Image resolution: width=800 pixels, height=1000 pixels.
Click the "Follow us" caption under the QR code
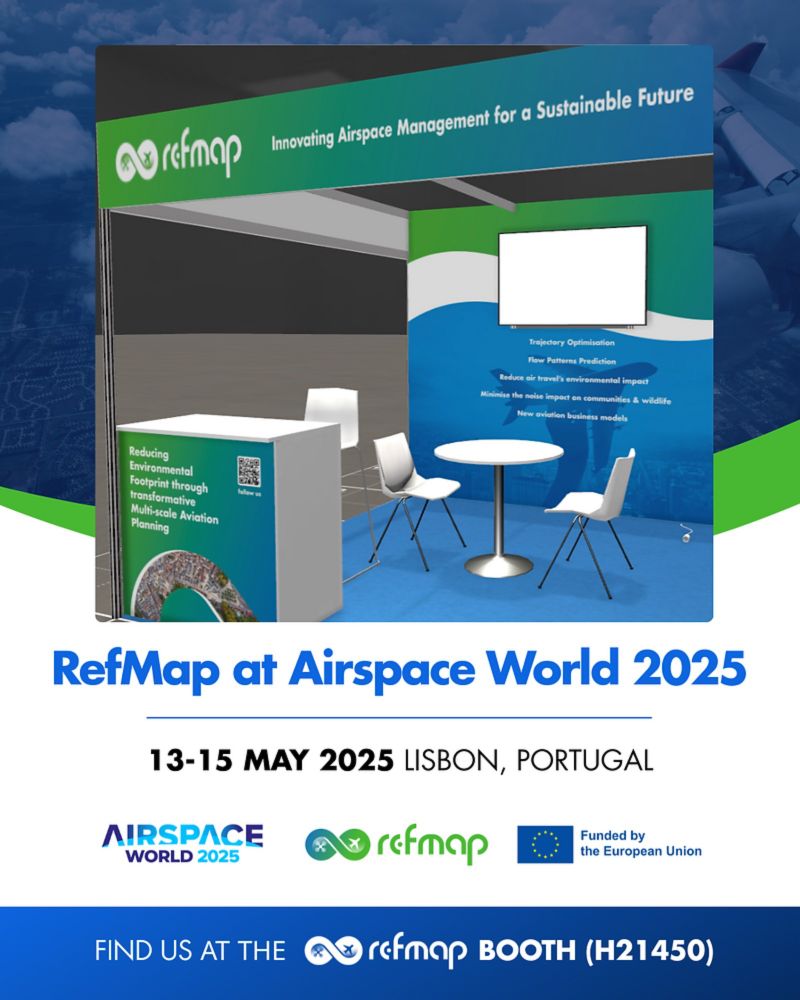coord(249,492)
